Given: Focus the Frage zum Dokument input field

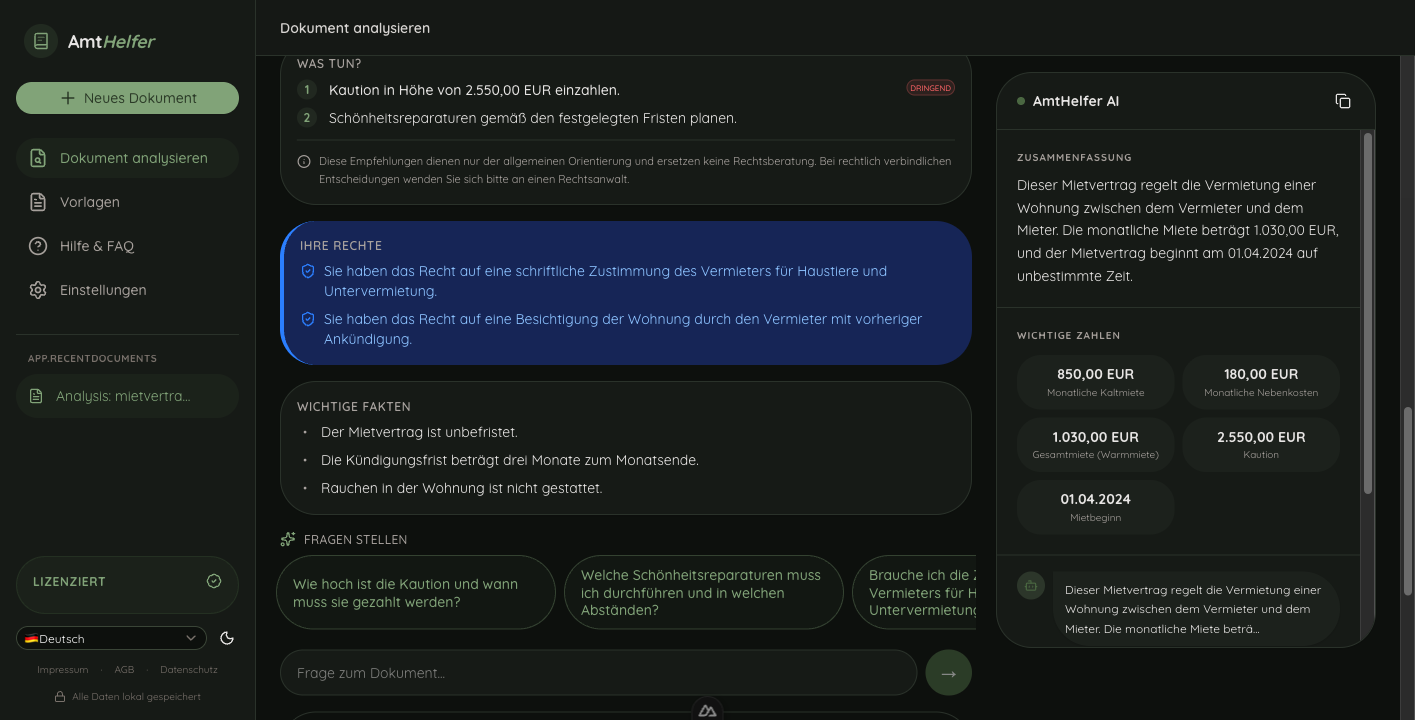Looking at the screenshot, I should click(598, 673).
